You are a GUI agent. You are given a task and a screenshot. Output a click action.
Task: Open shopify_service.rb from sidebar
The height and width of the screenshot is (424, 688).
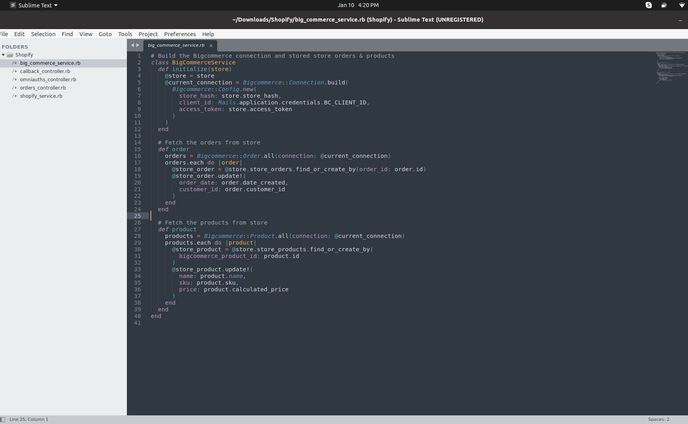point(41,96)
